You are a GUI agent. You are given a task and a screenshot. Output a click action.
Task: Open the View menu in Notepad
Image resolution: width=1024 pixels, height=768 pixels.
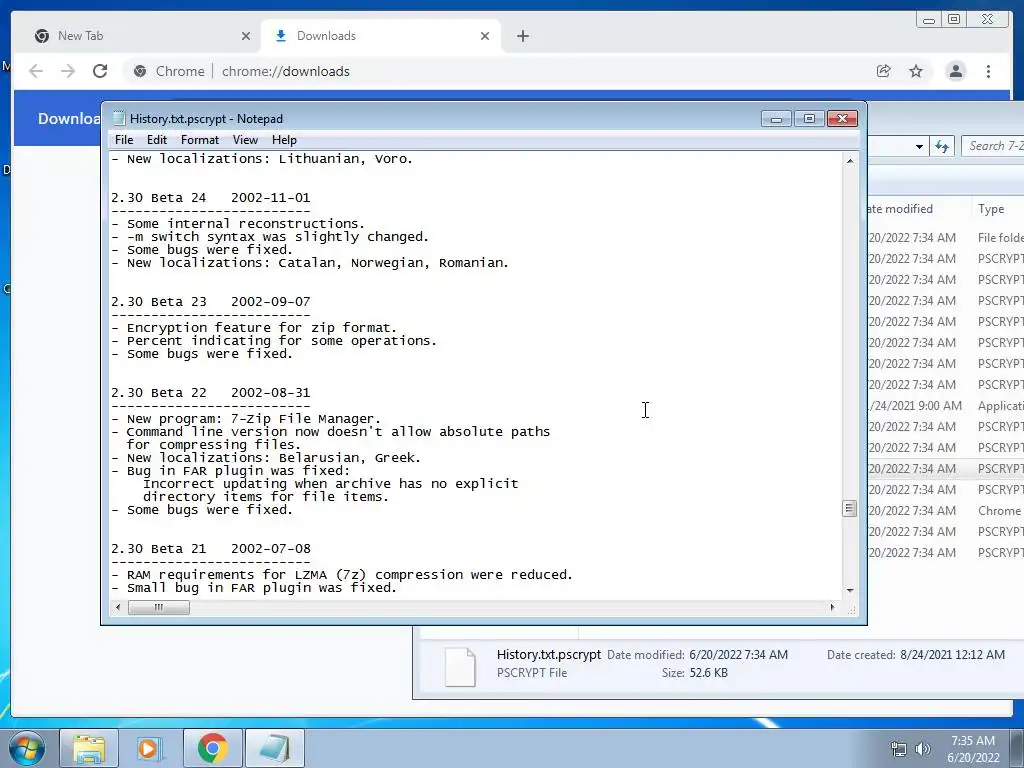[x=245, y=140]
